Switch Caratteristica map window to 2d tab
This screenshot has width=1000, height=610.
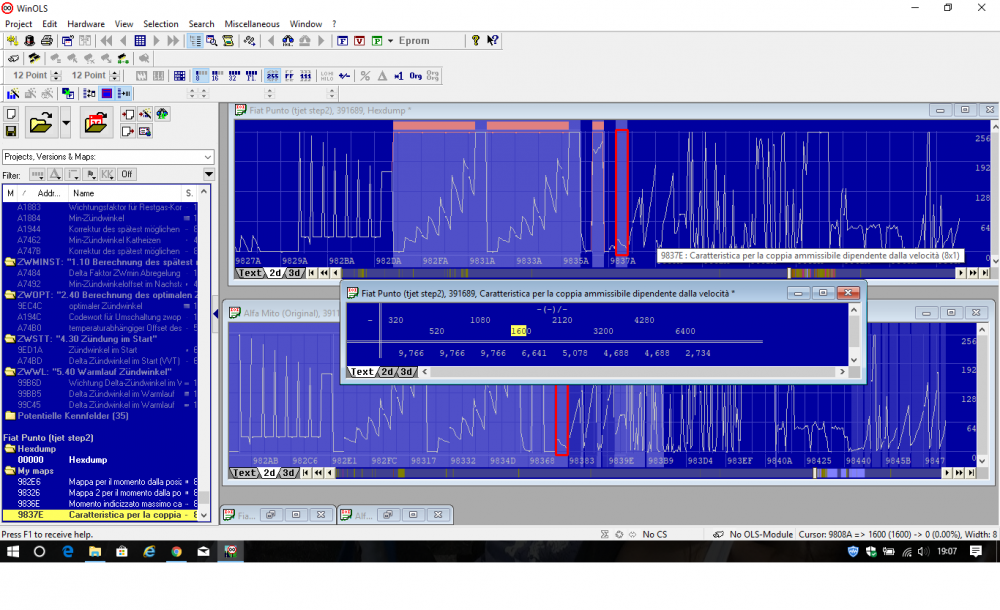[387, 372]
